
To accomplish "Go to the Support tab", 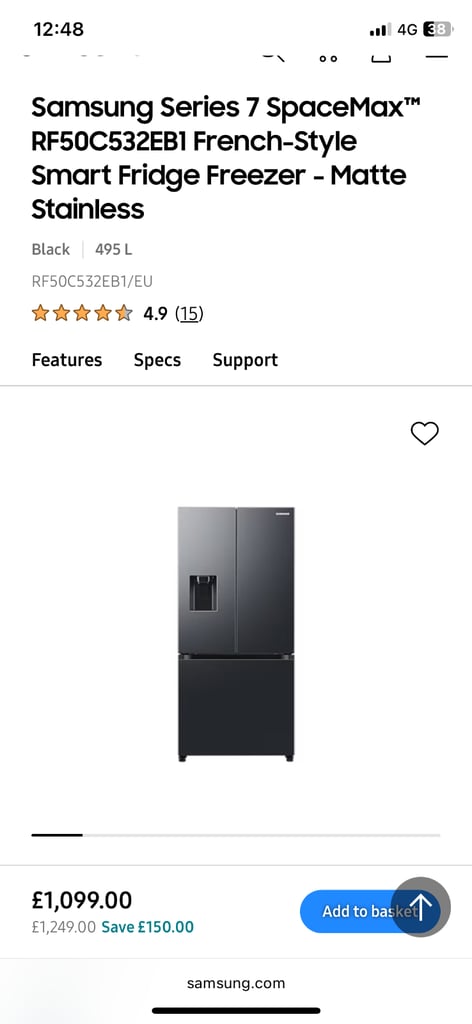I will pos(245,360).
